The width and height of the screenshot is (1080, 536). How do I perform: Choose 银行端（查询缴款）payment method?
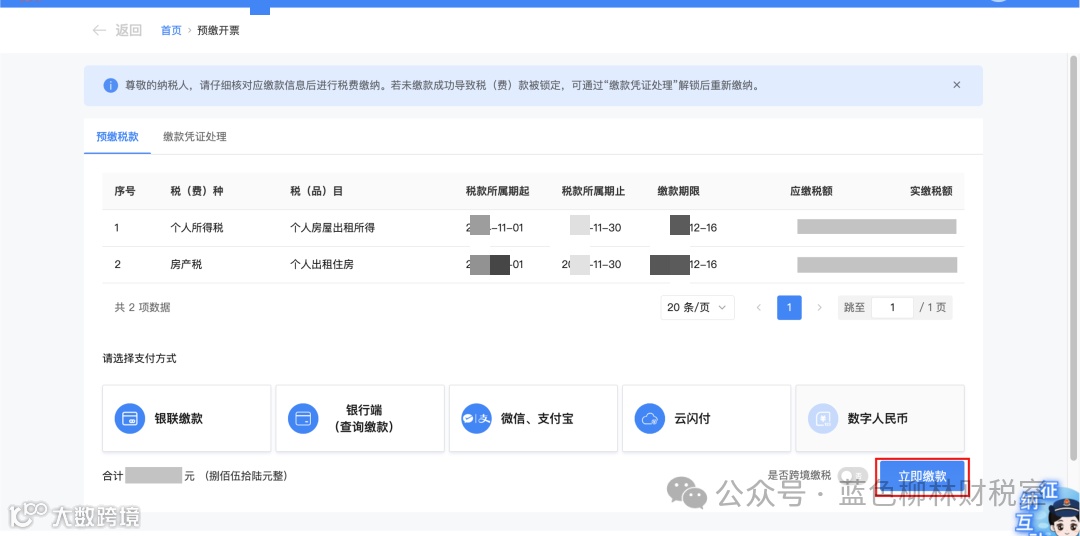pyautogui.click(x=360, y=418)
